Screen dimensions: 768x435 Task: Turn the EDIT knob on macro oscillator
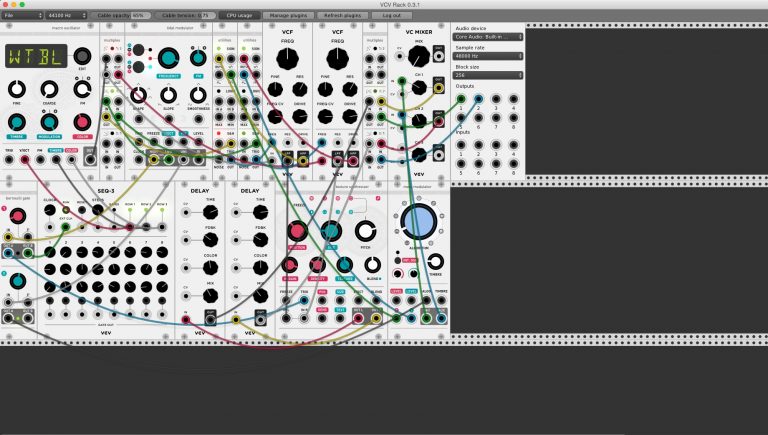point(82,56)
